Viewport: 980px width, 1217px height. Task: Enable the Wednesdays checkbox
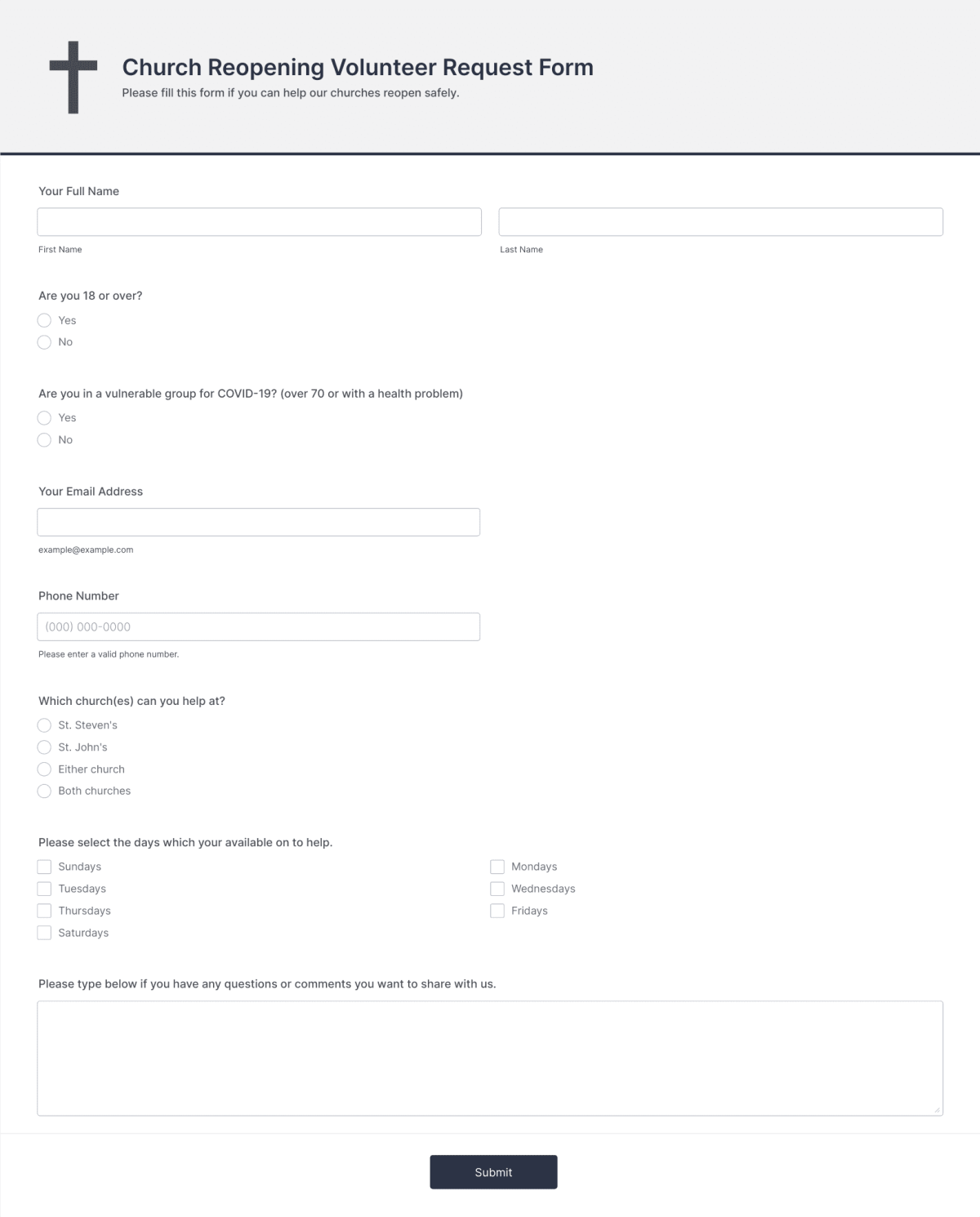click(497, 888)
